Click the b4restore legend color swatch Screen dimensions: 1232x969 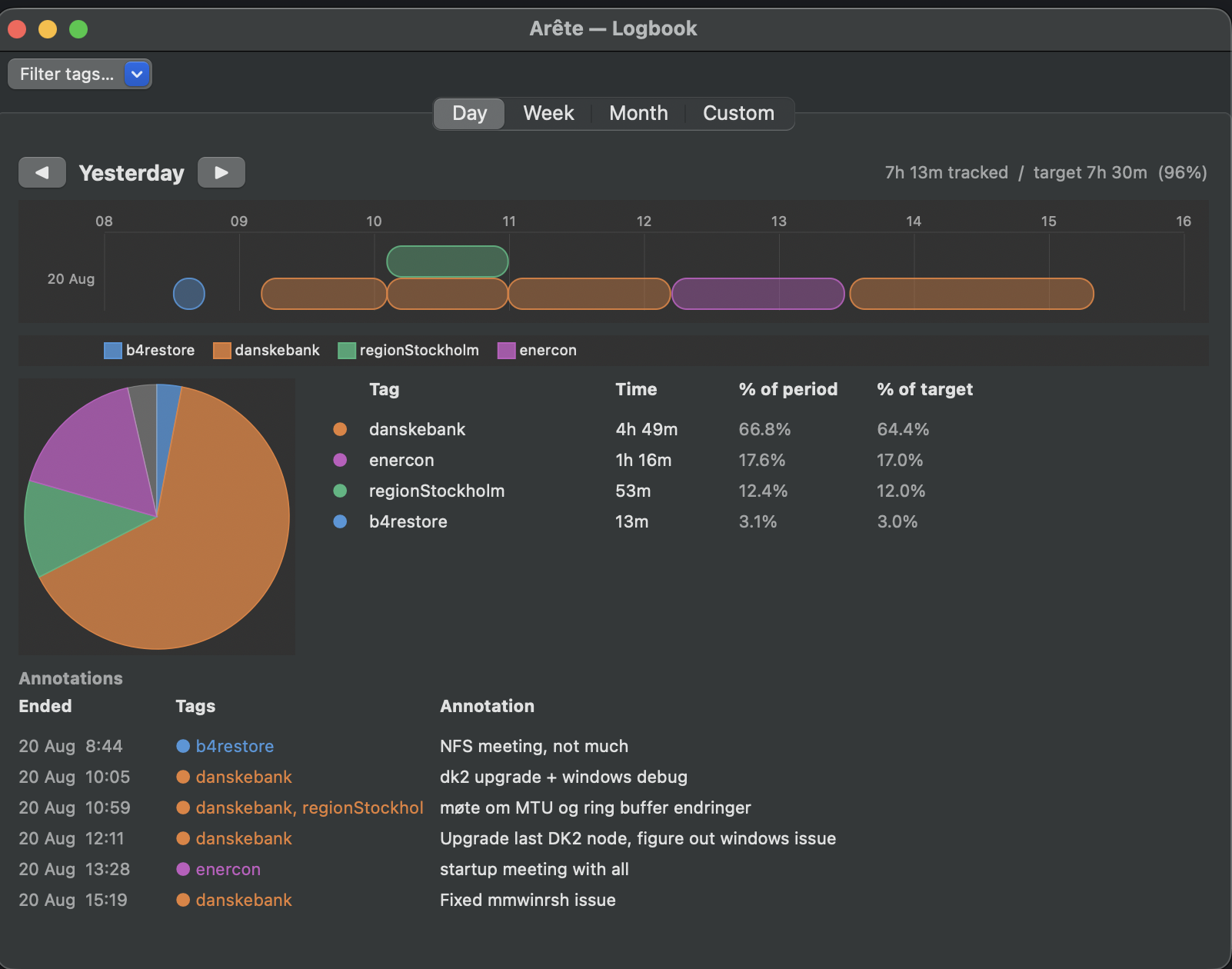coord(113,351)
